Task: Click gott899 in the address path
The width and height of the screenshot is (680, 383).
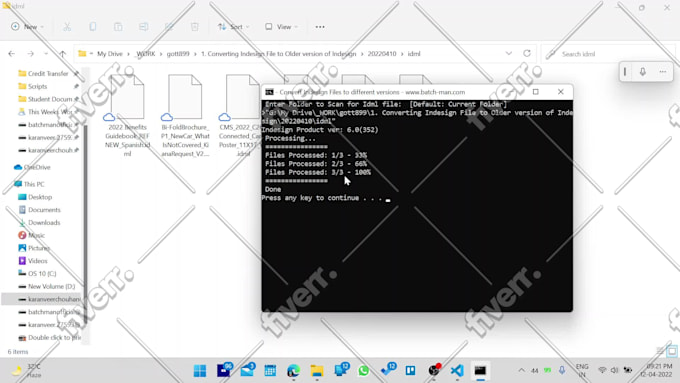Action: tap(178, 54)
